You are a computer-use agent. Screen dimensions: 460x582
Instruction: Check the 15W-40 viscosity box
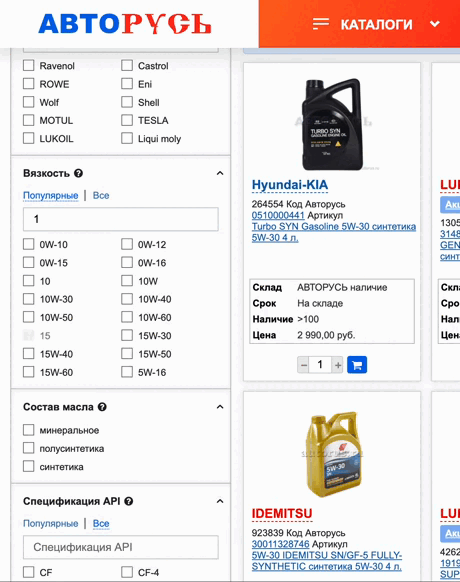[29, 353]
